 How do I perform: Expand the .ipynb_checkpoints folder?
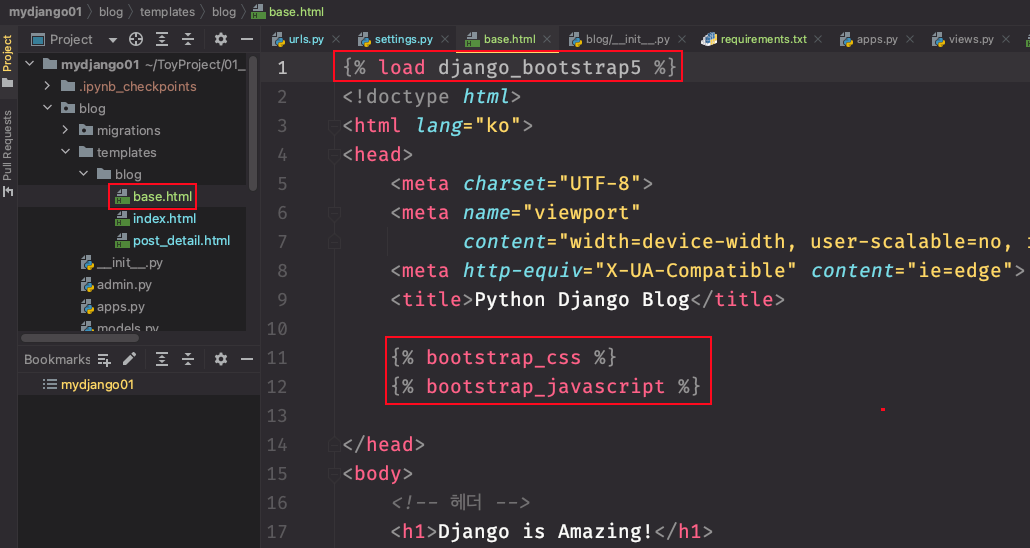(47, 86)
